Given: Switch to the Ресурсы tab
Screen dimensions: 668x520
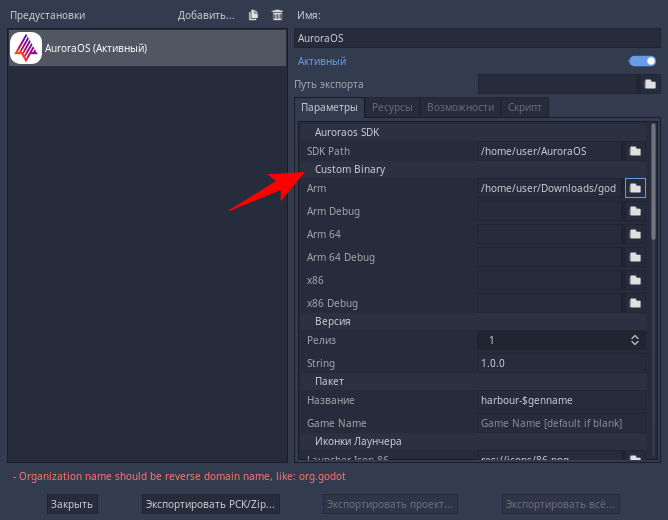Looking at the screenshot, I should click(392, 107).
